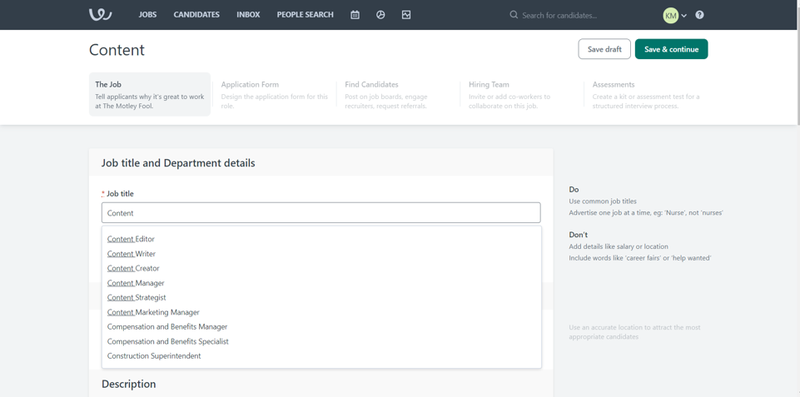Viewport: 800px width, 397px height.
Task: Click the 'Use common job titles' tip
Action: tap(603, 201)
